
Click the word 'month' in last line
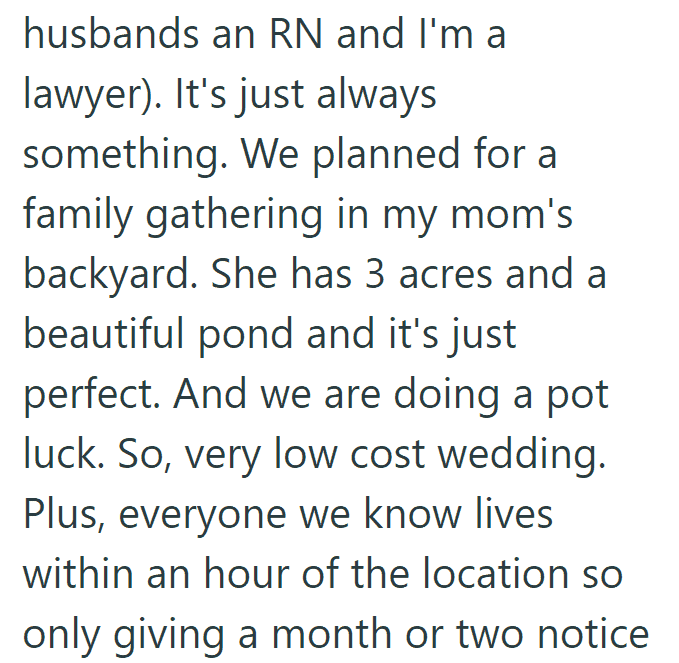(332, 634)
